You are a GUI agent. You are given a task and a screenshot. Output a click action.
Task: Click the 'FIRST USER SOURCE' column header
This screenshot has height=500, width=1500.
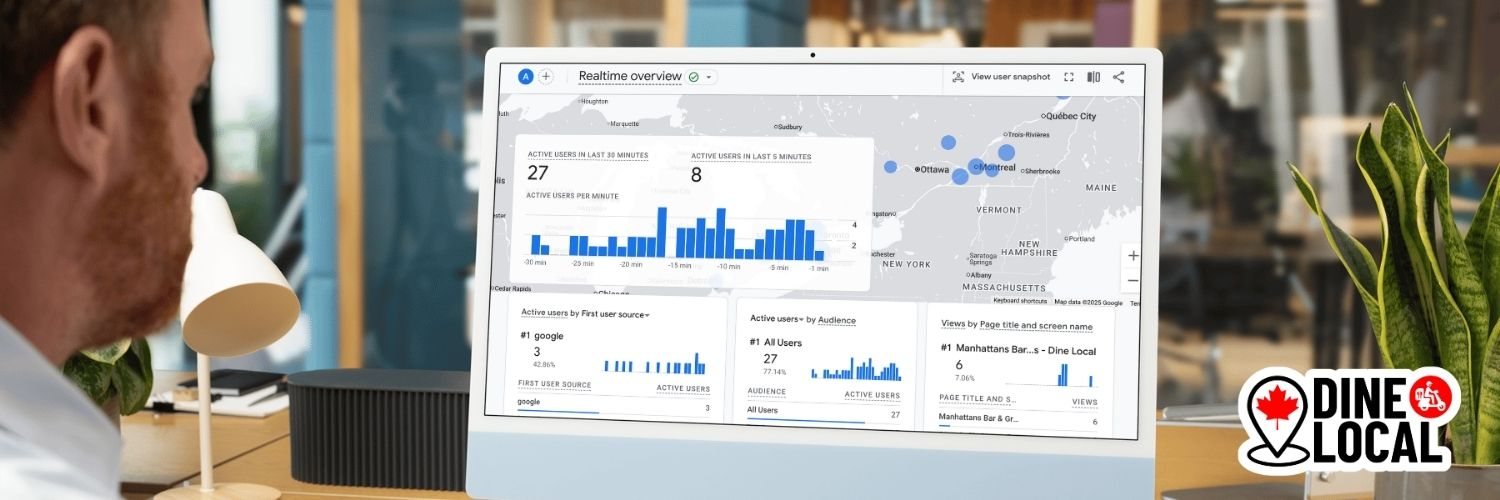(554, 385)
